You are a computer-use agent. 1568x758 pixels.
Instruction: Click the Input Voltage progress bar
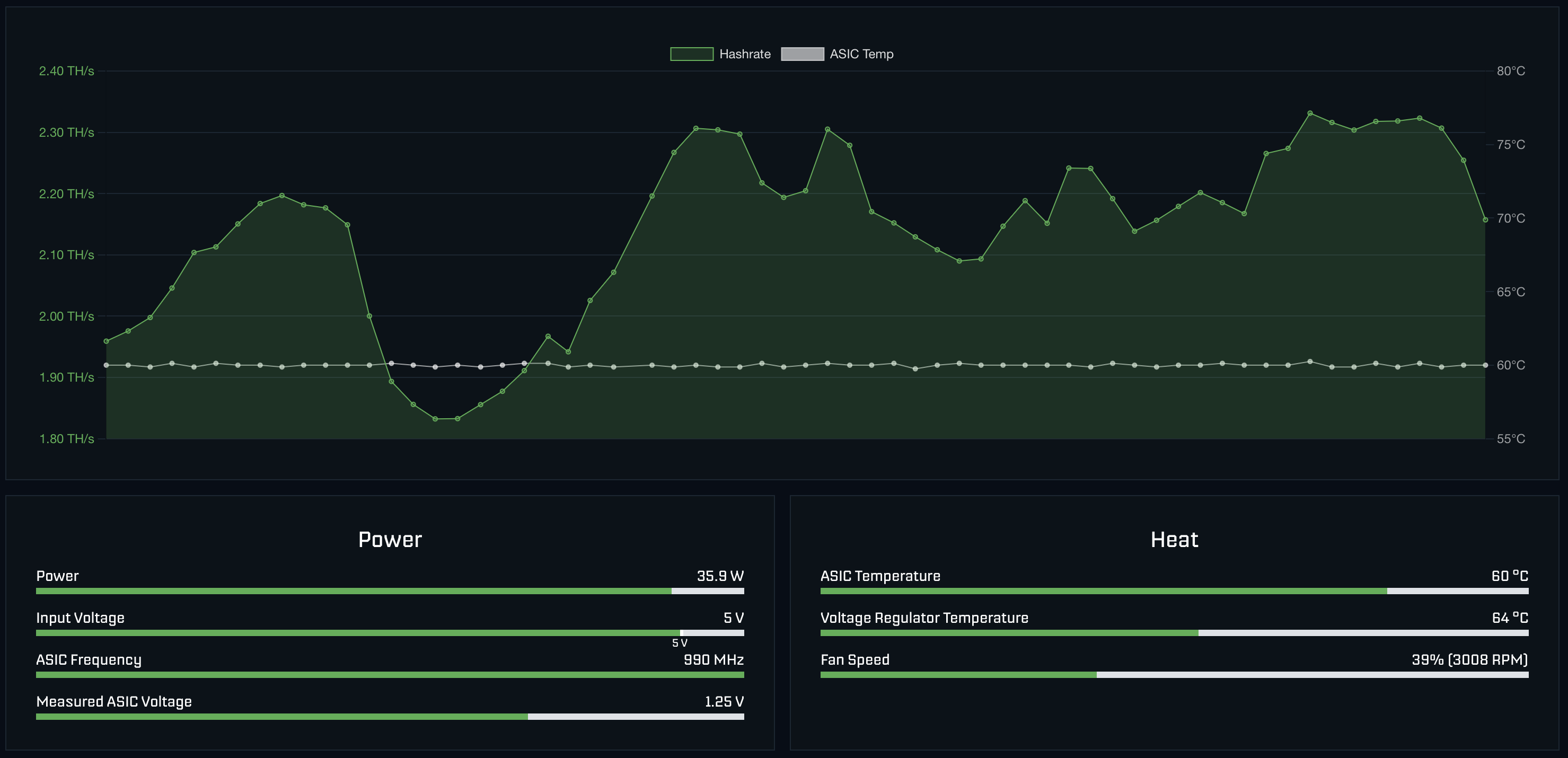(390, 633)
